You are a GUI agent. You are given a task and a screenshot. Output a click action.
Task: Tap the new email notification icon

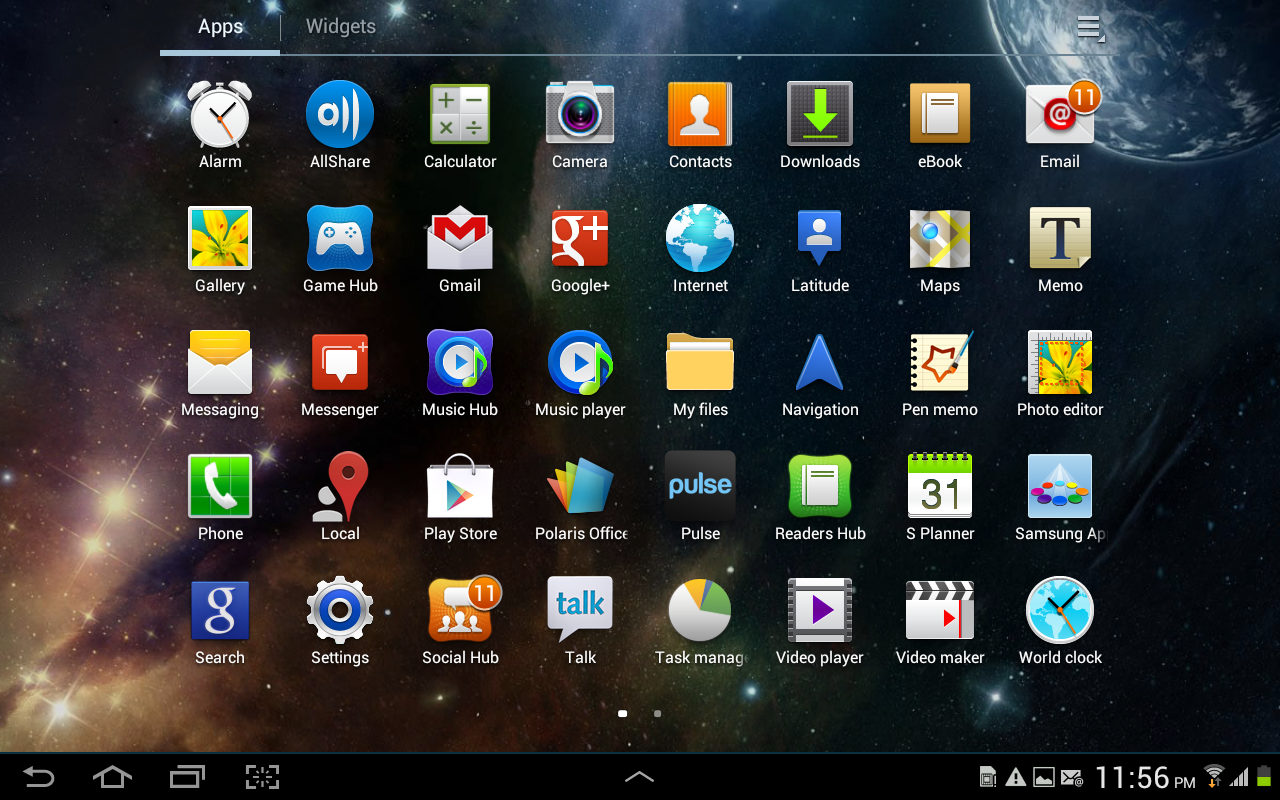click(1072, 777)
